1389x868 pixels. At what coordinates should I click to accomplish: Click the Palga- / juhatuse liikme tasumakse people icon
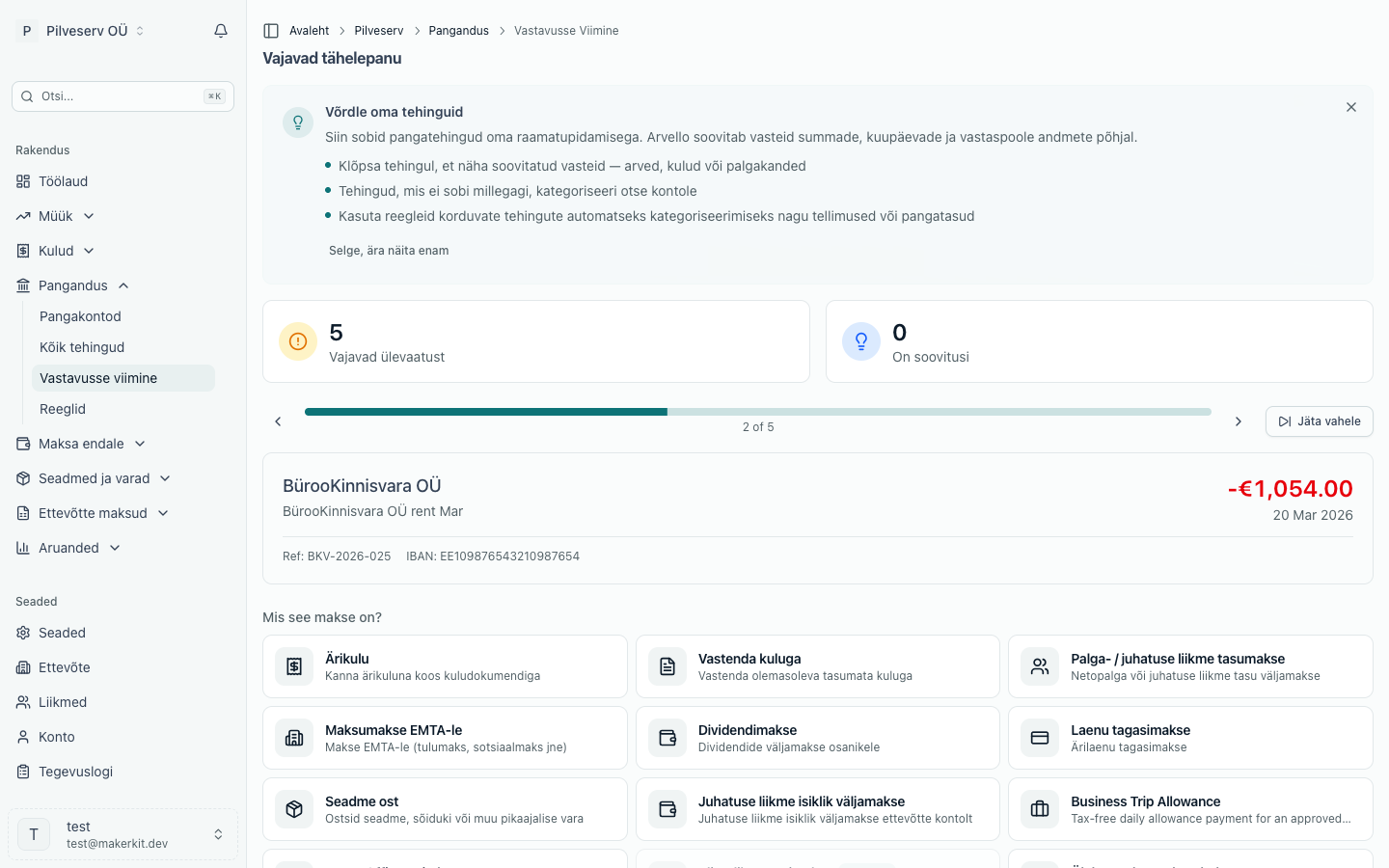pos(1040,666)
